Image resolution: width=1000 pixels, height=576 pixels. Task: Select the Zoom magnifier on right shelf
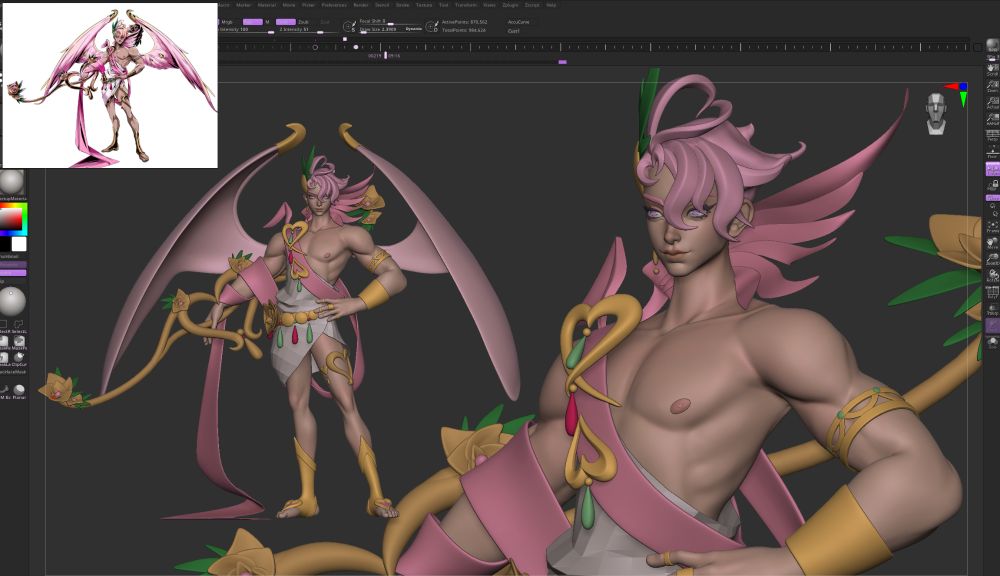coord(992,85)
